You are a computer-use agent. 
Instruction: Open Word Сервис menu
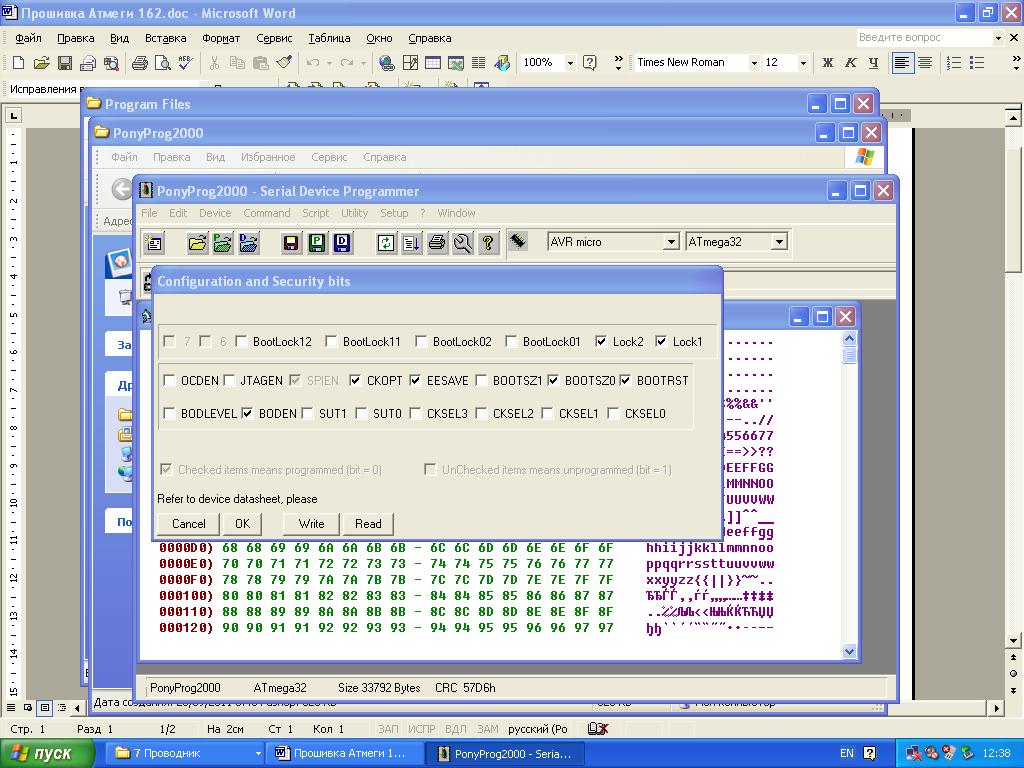(x=274, y=38)
